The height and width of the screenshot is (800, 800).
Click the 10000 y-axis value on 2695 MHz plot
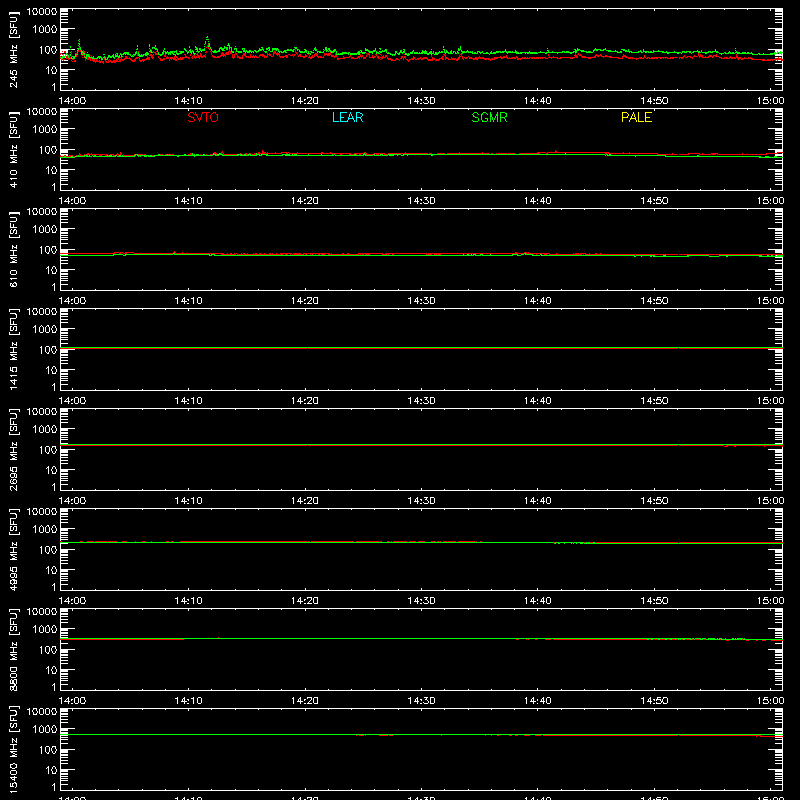(x=42, y=412)
